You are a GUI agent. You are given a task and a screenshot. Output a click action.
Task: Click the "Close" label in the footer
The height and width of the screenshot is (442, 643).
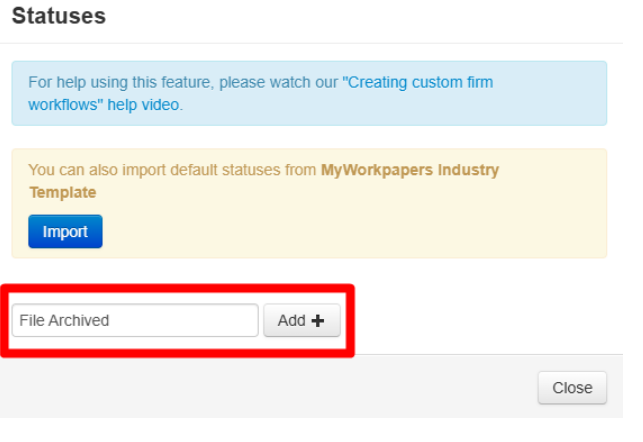tap(572, 388)
